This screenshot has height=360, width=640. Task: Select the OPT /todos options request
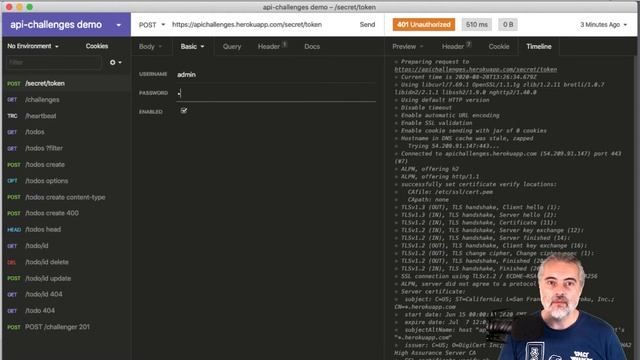[66, 181]
